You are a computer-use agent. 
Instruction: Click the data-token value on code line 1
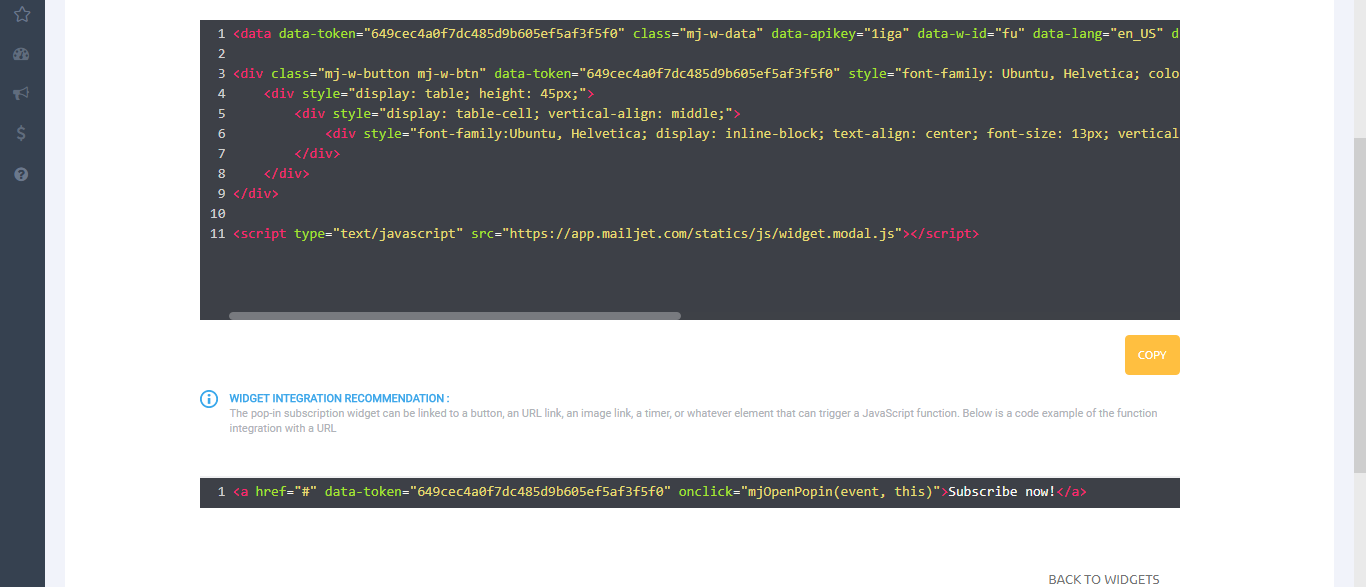[497, 34]
